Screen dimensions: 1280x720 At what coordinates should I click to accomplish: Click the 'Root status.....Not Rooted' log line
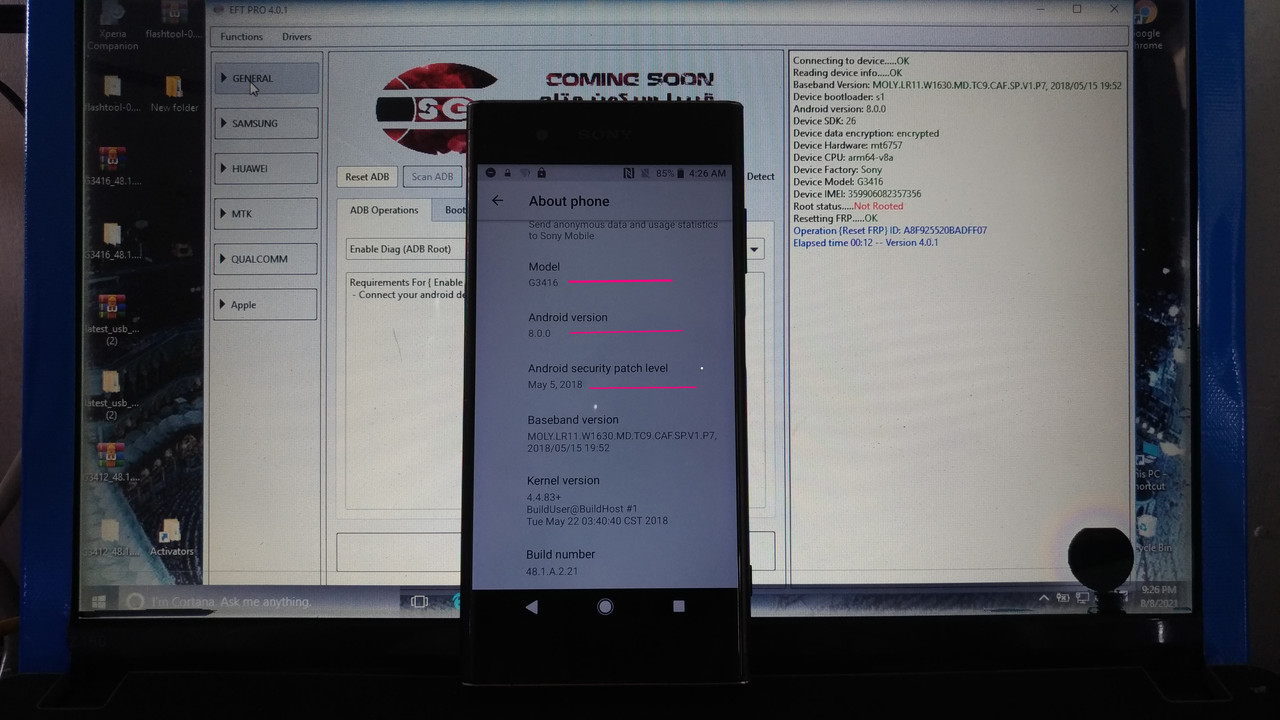coord(848,206)
